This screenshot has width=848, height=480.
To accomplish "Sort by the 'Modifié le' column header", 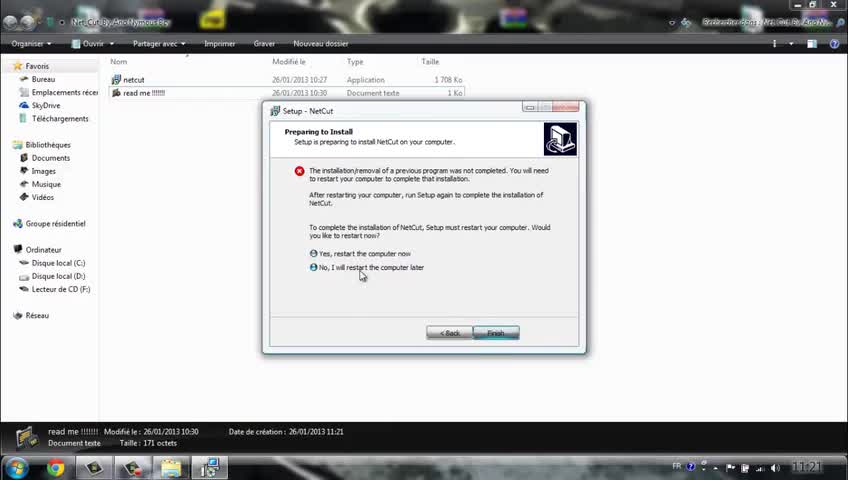I will tap(289, 62).
